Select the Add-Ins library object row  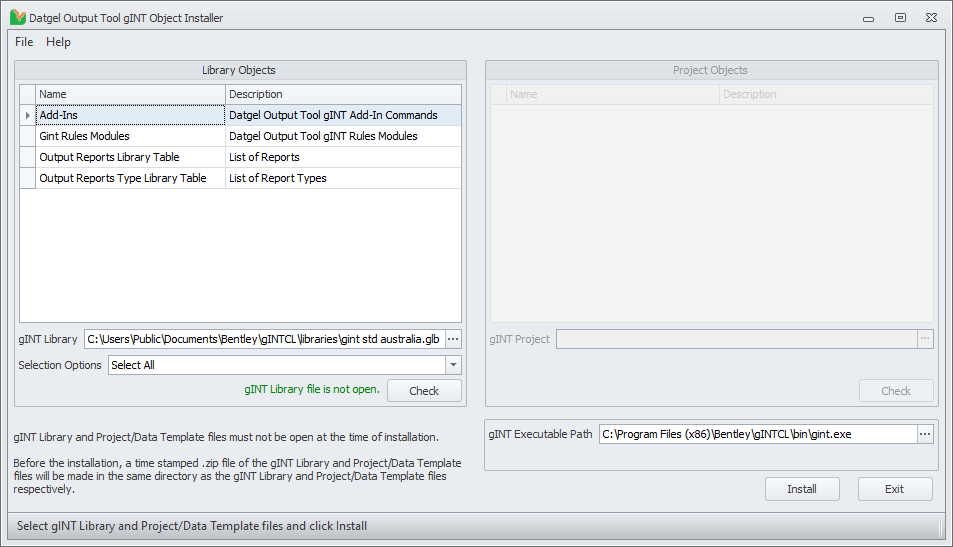[x=130, y=115]
